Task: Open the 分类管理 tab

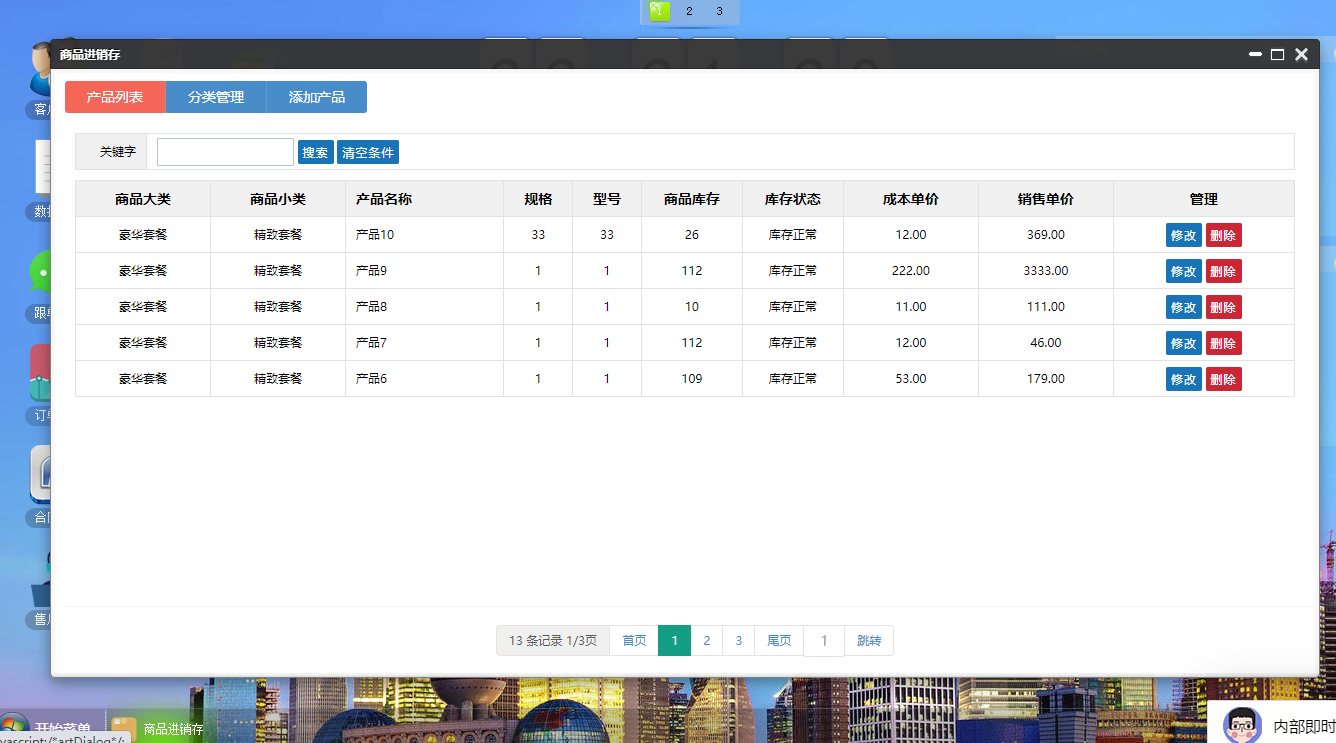Action: pyautogui.click(x=216, y=97)
